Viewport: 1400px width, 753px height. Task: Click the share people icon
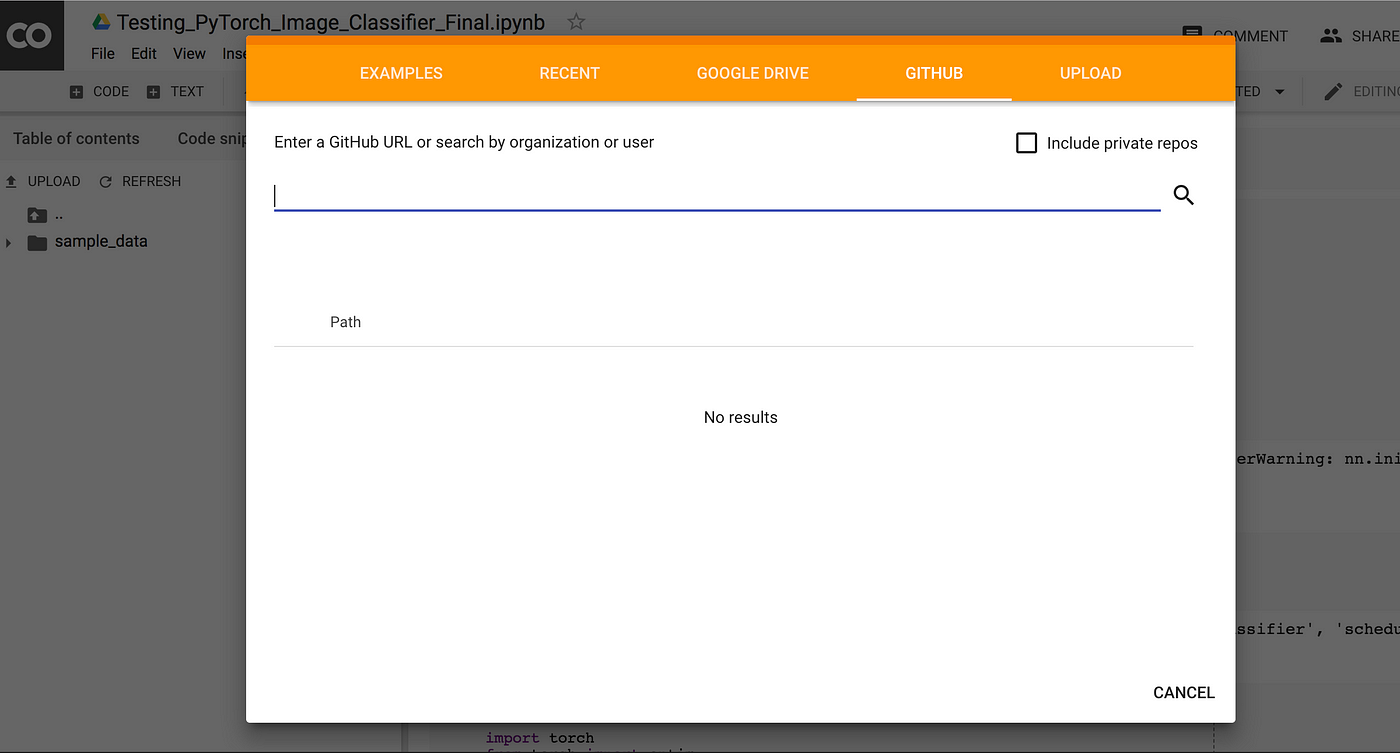tap(1330, 35)
